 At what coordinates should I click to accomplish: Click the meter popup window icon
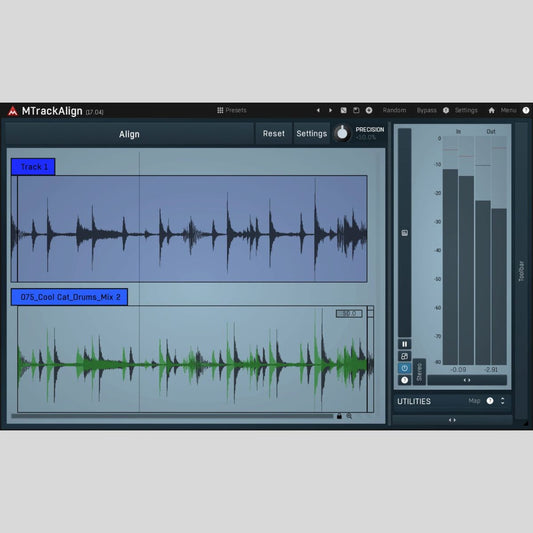pos(405,356)
